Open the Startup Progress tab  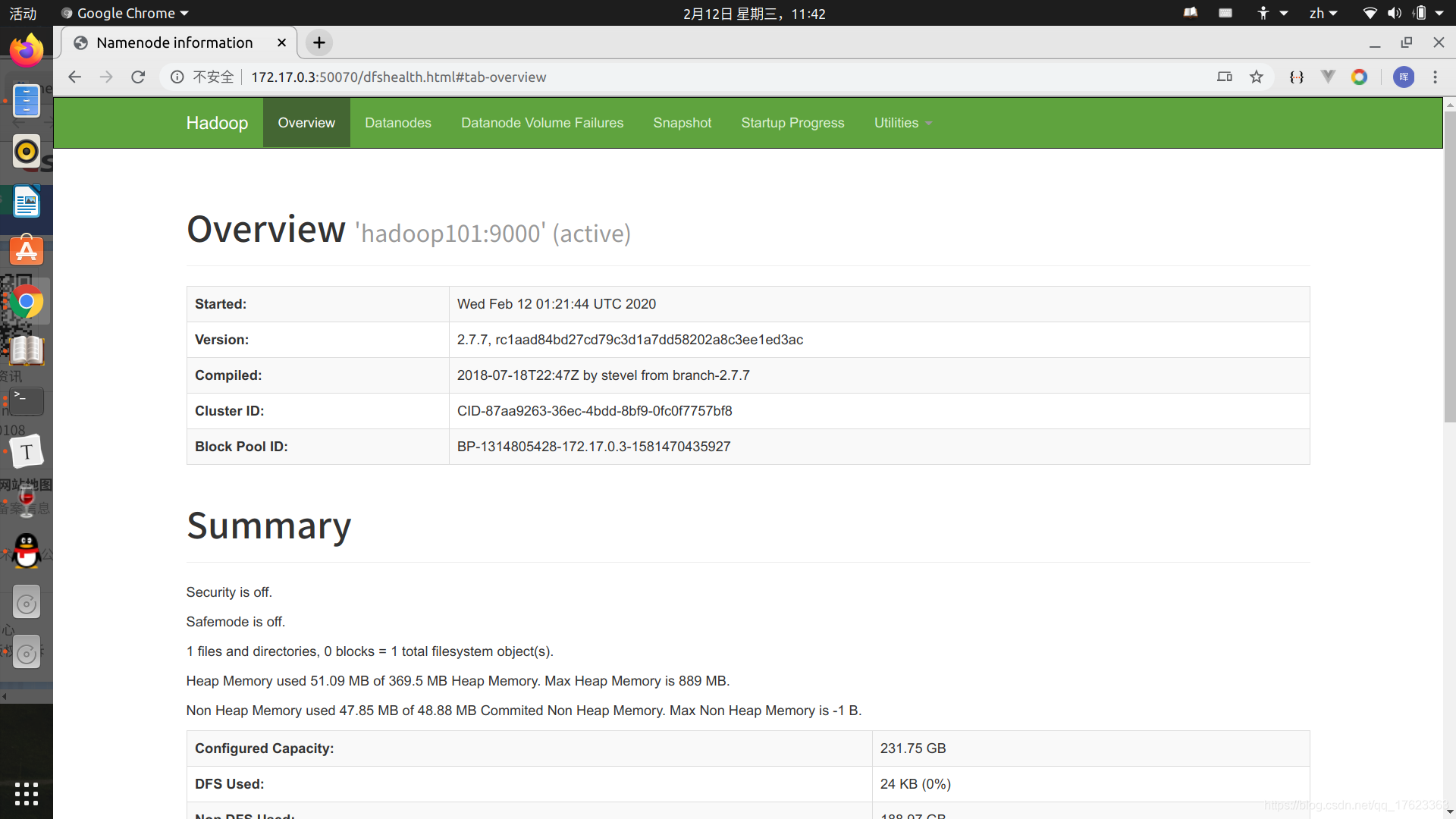(792, 123)
